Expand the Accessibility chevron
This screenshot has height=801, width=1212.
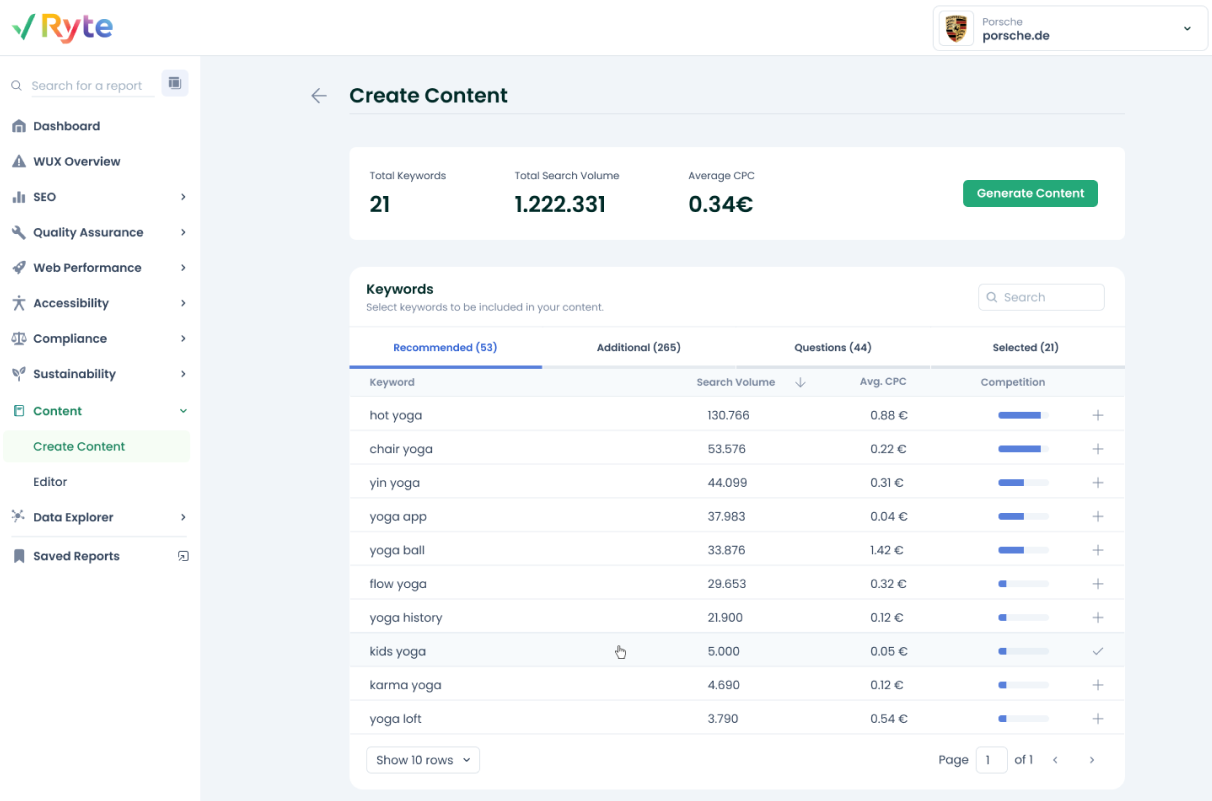(x=183, y=303)
